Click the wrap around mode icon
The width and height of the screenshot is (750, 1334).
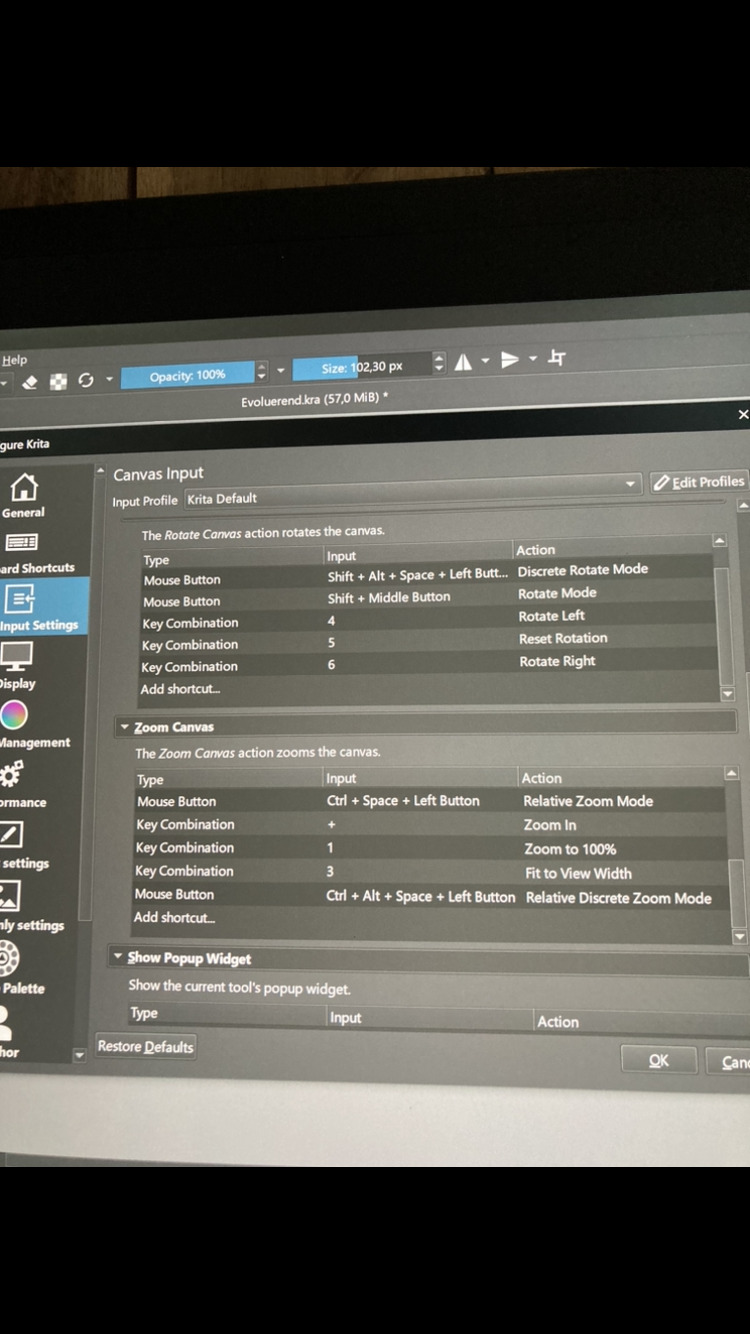(x=557, y=357)
